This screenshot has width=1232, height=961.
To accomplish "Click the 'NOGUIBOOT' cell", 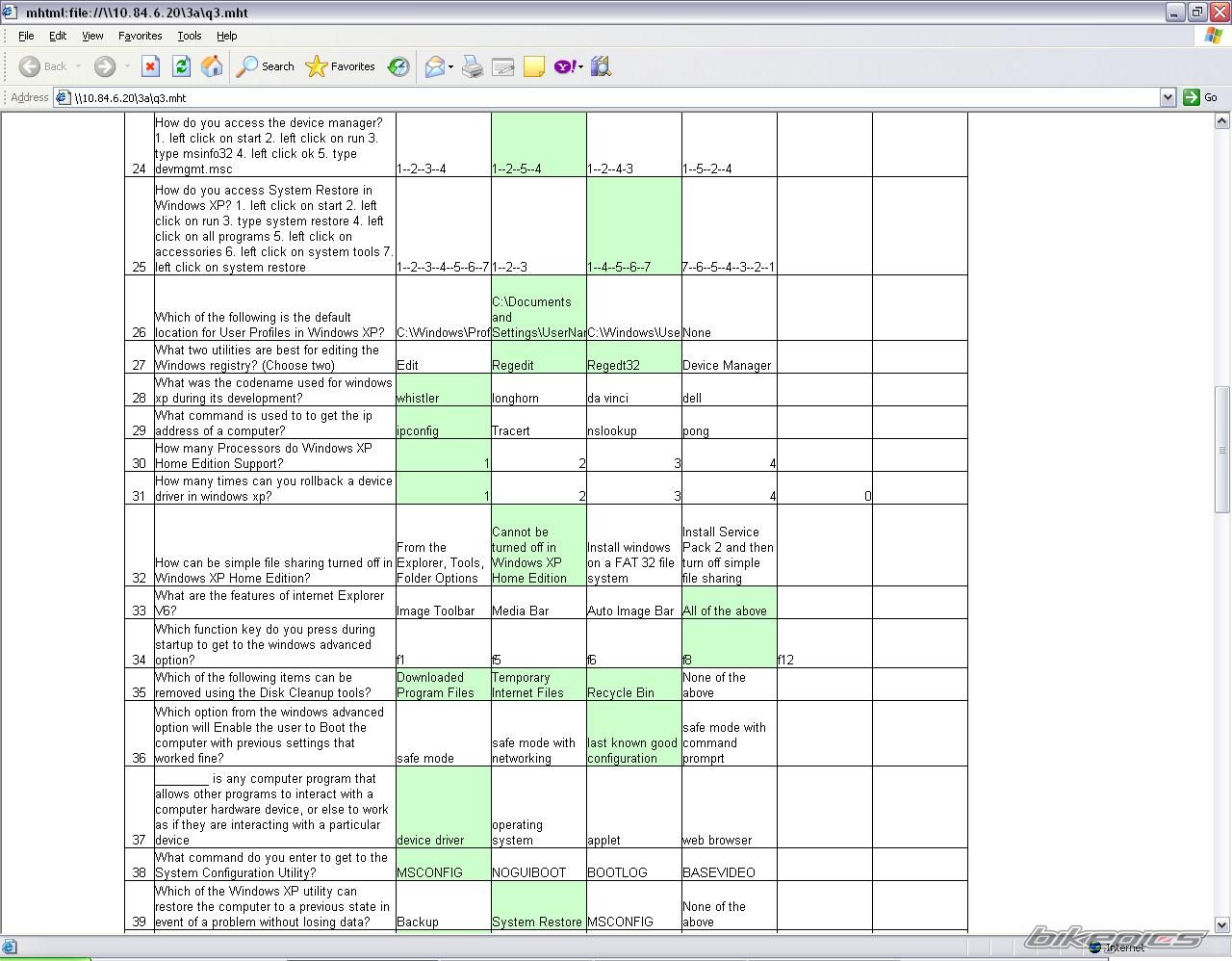I will point(538,865).
